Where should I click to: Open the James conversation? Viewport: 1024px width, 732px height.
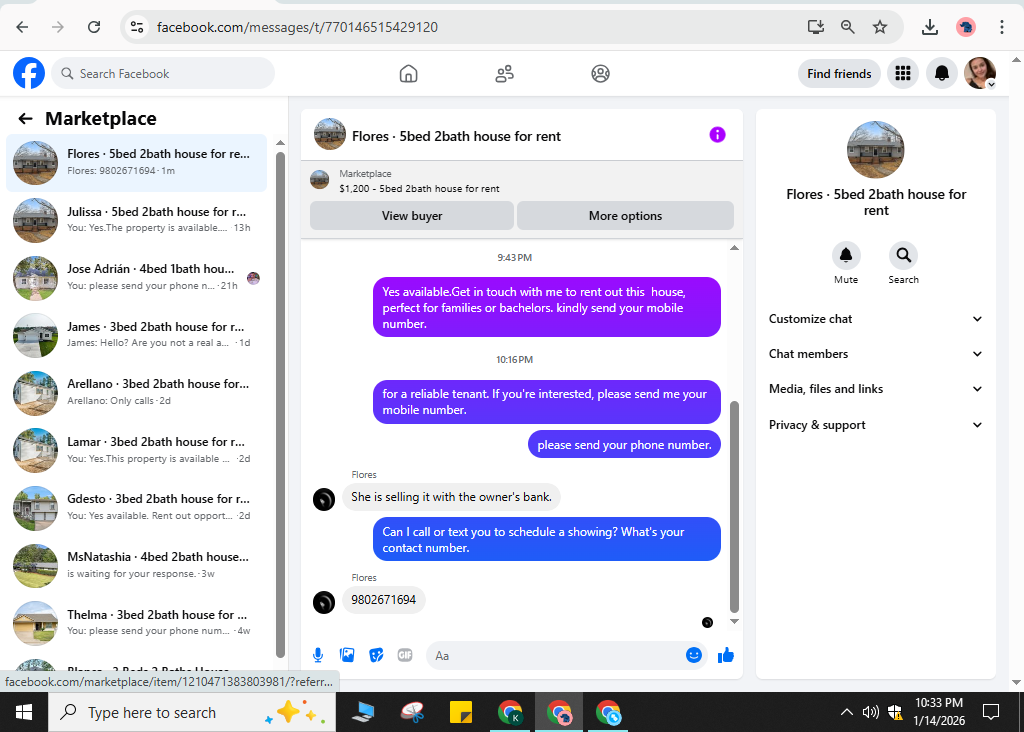[136, 335]
